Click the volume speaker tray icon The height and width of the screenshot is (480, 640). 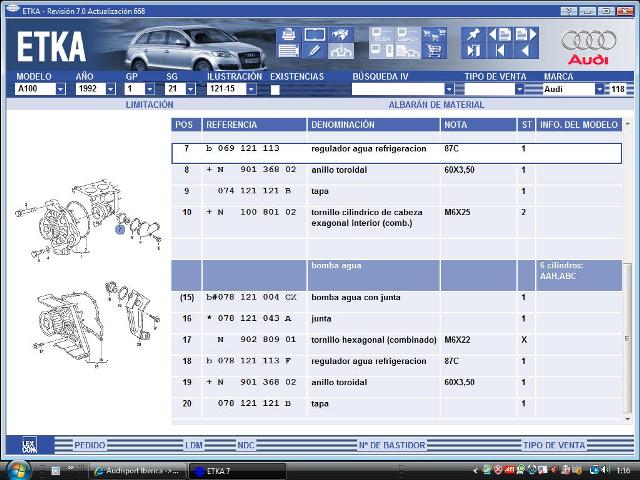(x=604, y=470)
